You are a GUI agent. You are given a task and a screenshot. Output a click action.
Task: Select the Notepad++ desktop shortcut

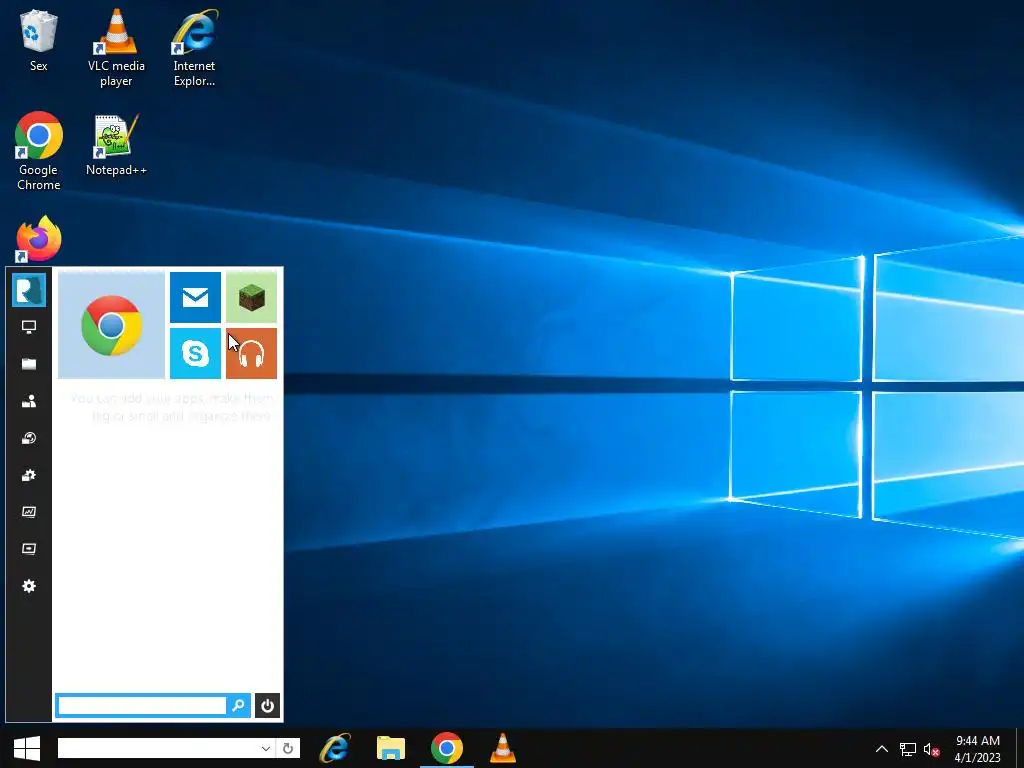(116, 144)
